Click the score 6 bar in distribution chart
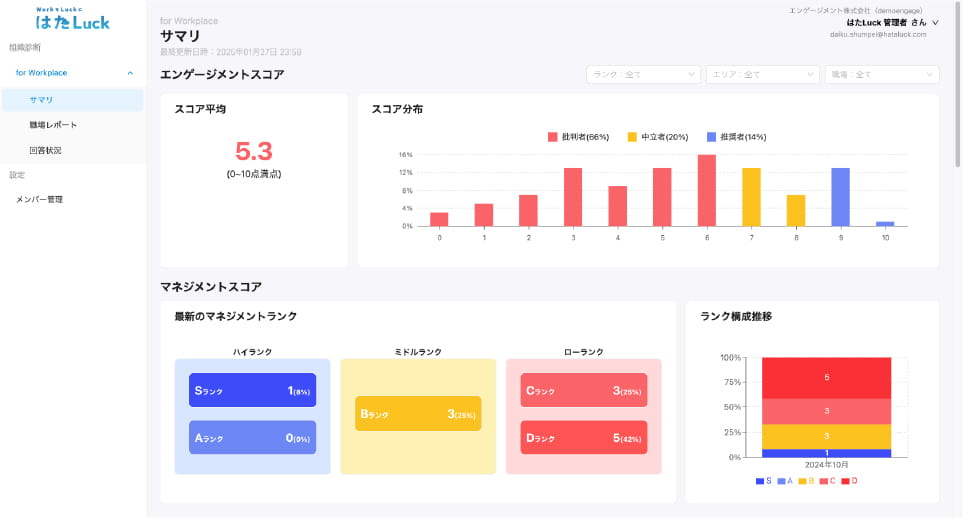The image size is (962, 518). point(707,190)
